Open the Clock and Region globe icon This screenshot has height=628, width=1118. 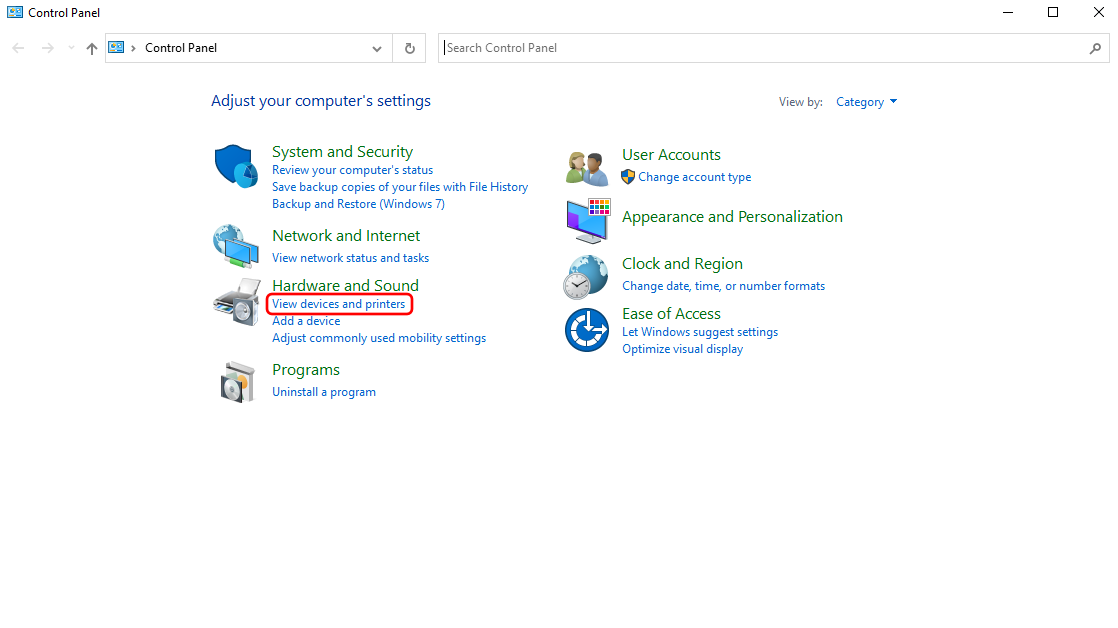click(x=586, y=277)
